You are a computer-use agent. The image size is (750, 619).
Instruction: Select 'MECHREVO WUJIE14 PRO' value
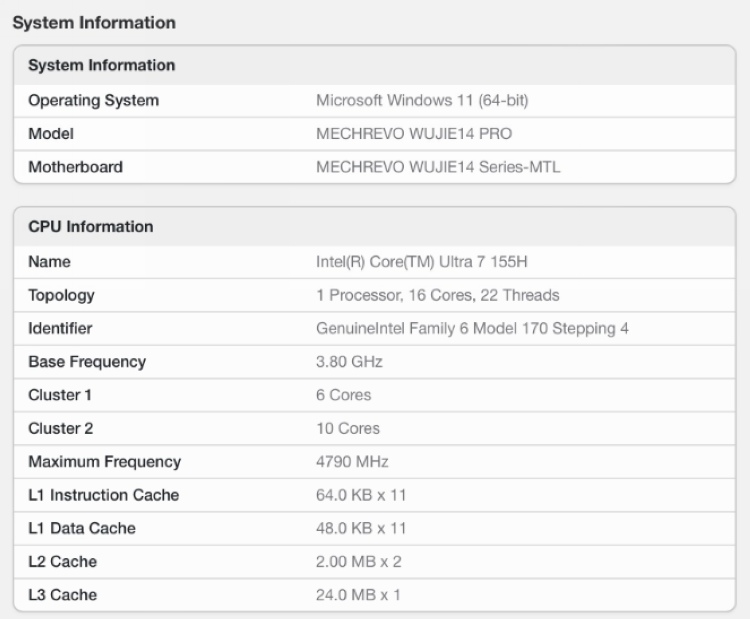point(414,133)
